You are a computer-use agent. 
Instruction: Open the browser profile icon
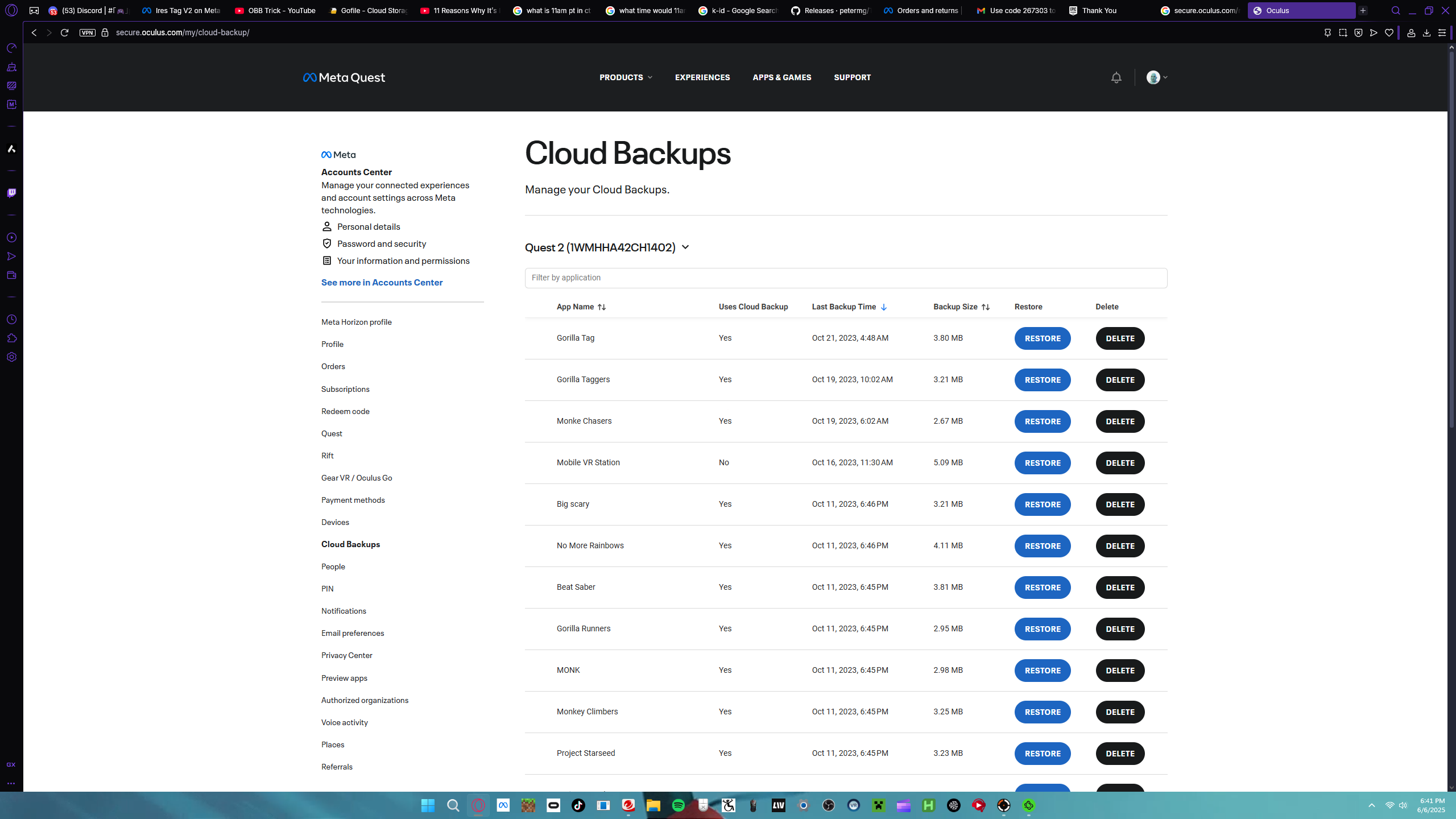[1411, 32]
